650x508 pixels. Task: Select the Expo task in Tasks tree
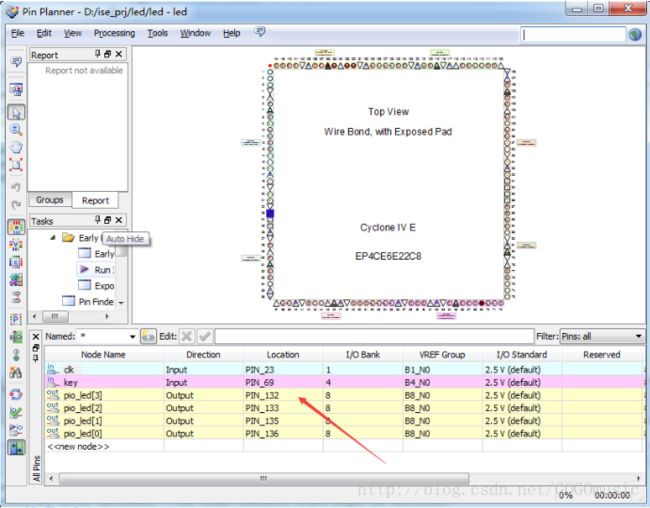[96, 286]
